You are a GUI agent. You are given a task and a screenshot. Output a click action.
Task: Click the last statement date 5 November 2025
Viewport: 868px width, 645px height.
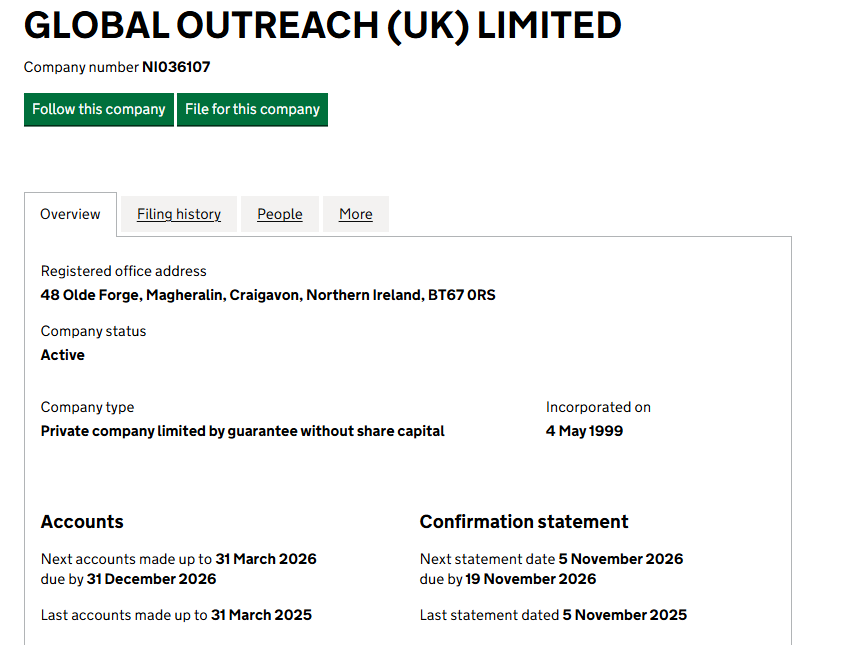coord(625,615)
